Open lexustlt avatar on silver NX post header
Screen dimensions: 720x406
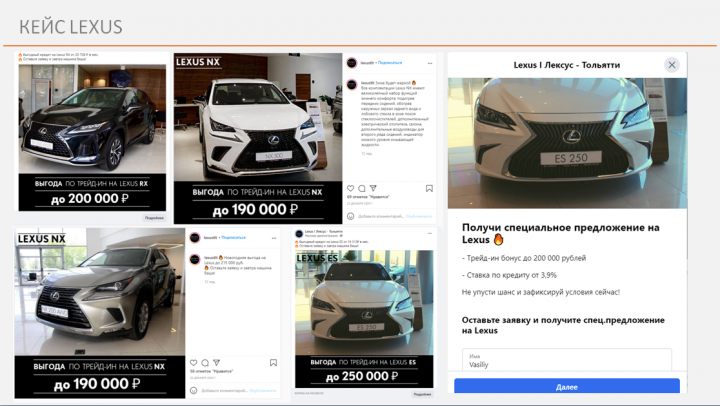coord(195,237)
